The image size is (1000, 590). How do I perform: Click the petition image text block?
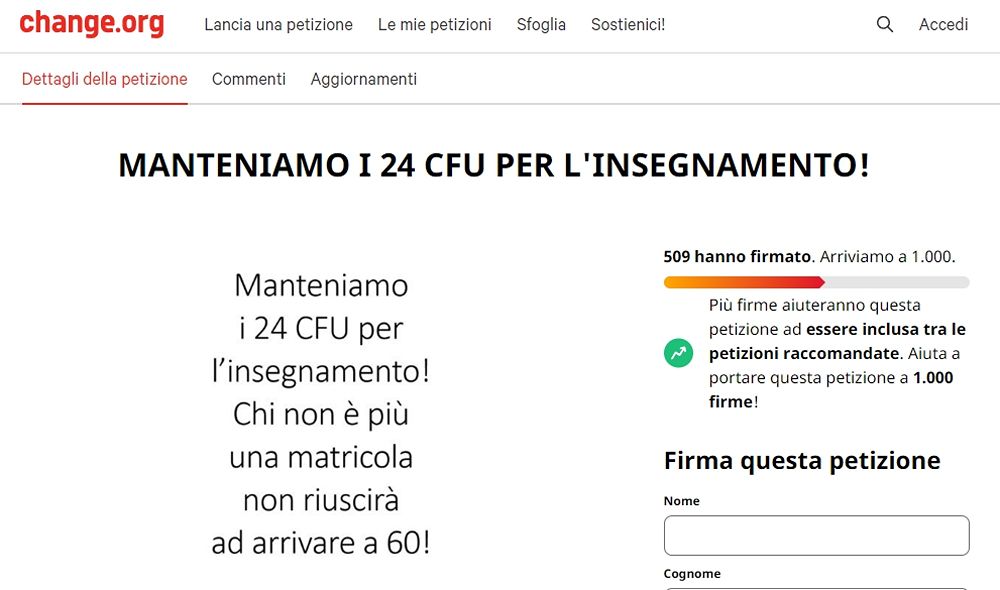[x=321, y=414]
